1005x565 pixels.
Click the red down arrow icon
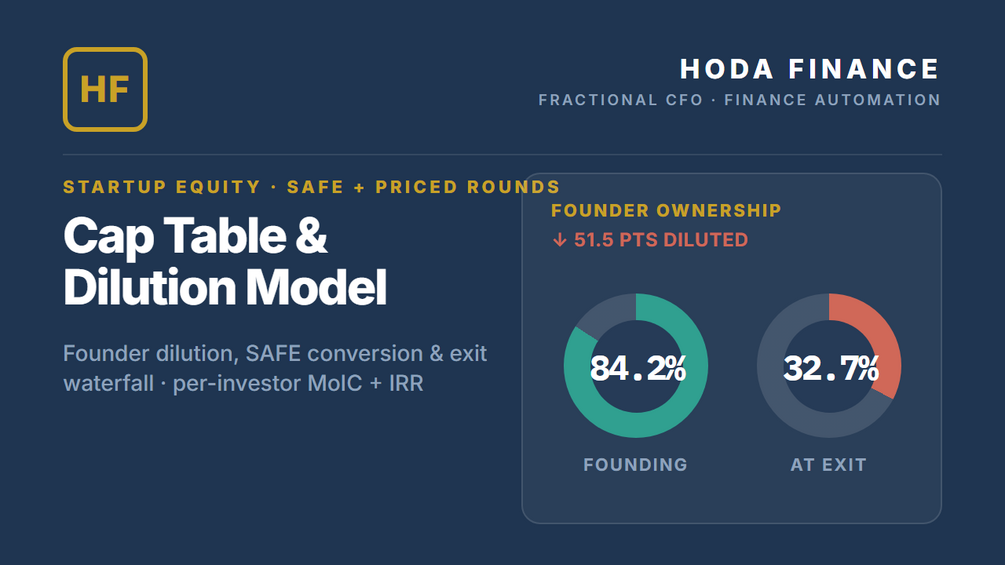[x=560, y=240]
